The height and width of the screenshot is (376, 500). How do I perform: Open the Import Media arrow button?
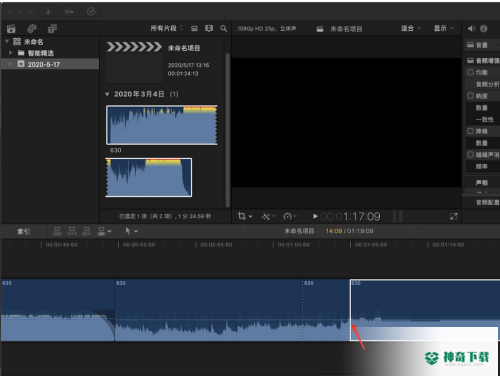(48, 12)
